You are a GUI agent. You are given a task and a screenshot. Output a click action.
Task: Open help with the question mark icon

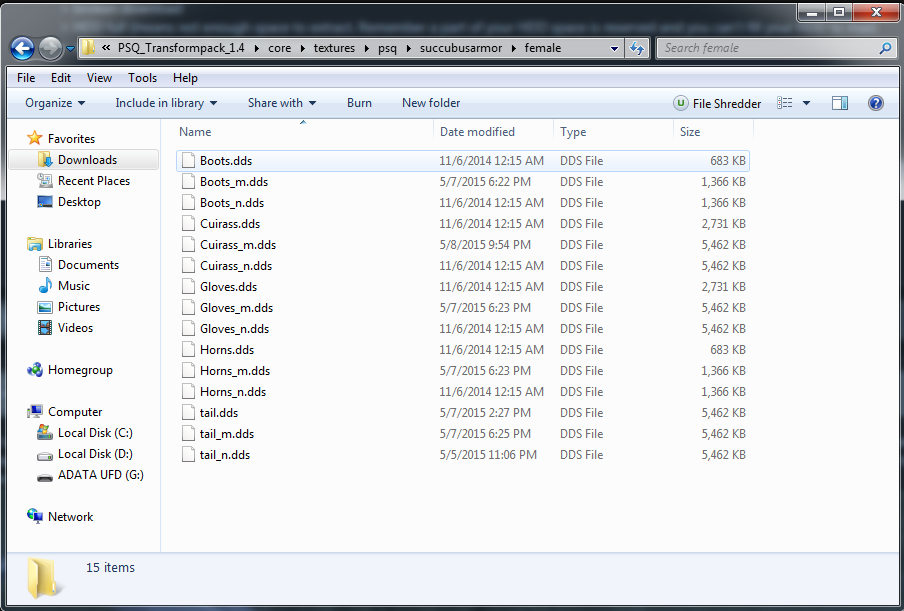tap(876, 103)
